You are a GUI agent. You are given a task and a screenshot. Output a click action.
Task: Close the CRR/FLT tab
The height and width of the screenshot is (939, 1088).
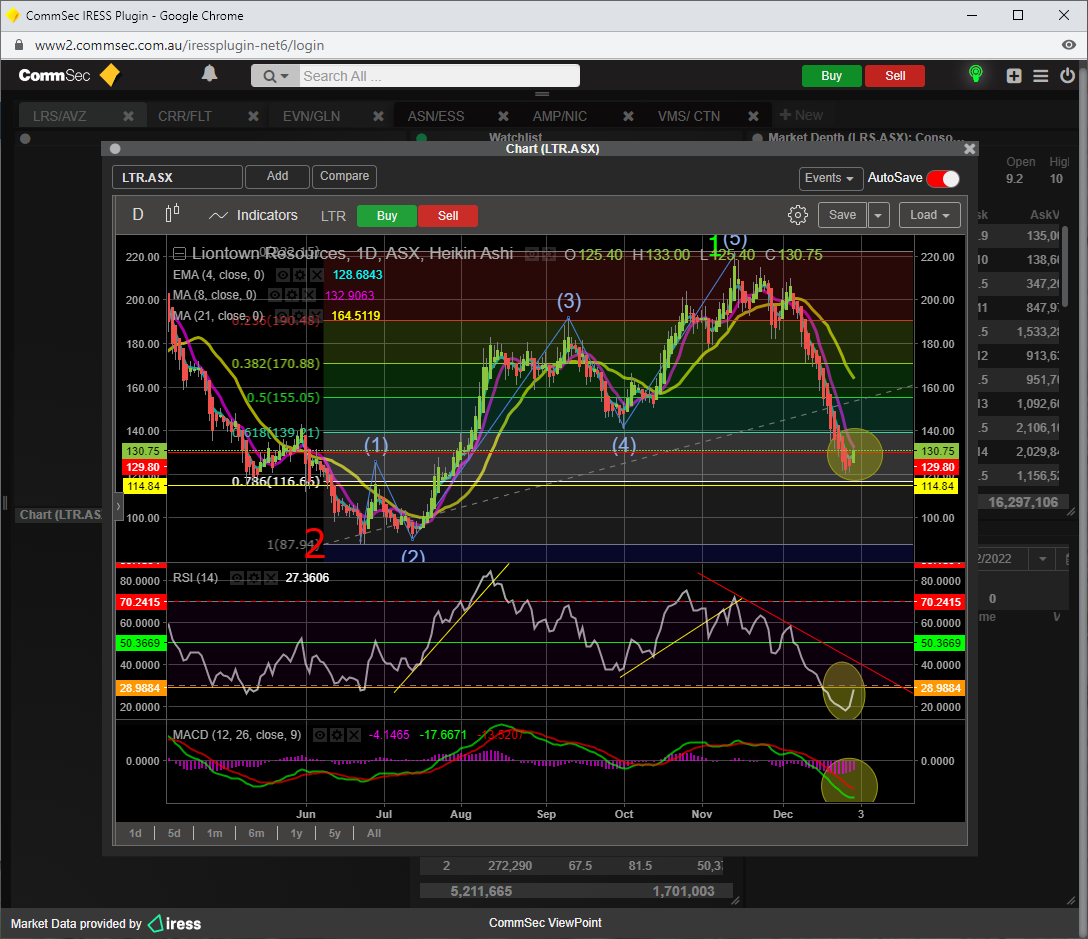[253, 116]
